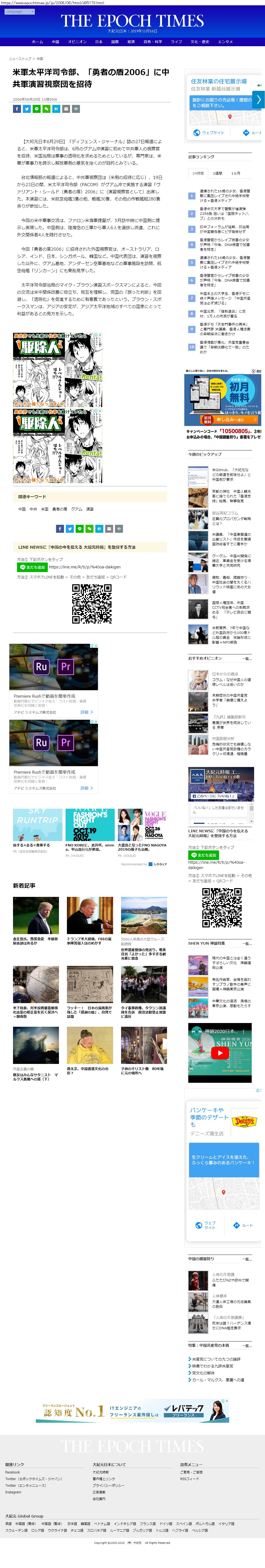The width and height of the screenshot is (265, 1568).
Task: Open オピニオン in the navigation menu
Action: pos(77,42)
